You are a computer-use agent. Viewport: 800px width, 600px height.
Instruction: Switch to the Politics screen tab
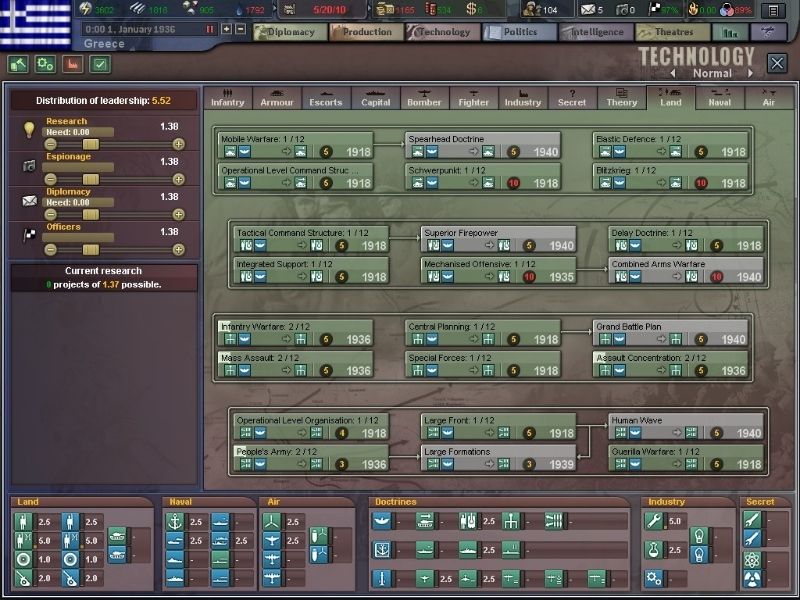point(519,32)
